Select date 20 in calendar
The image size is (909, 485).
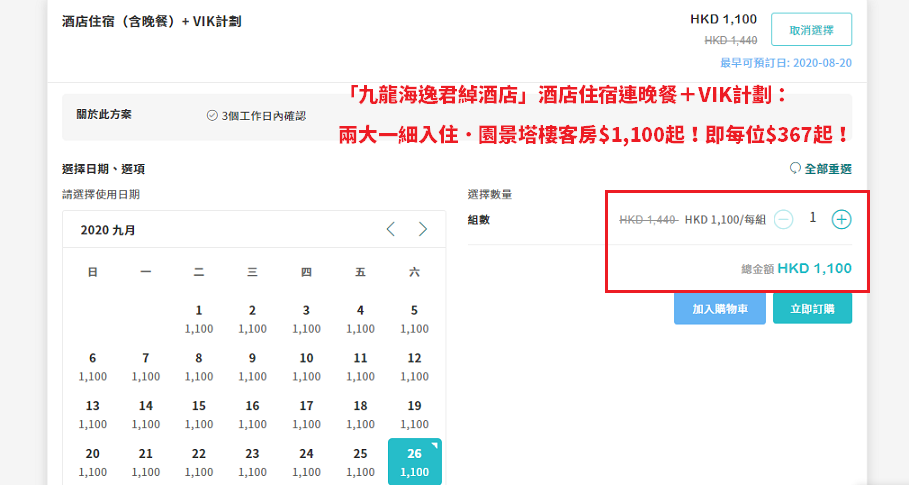pos(93,462)
